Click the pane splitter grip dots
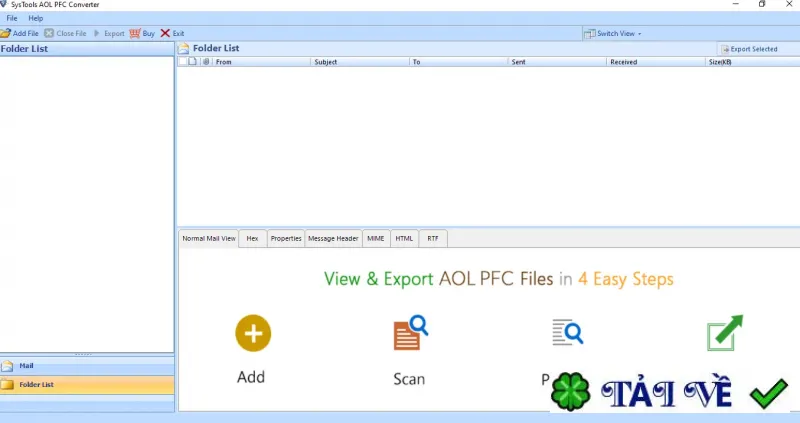Image resolution: width=800 pixels, height=423 pixels. coord(83,354)
